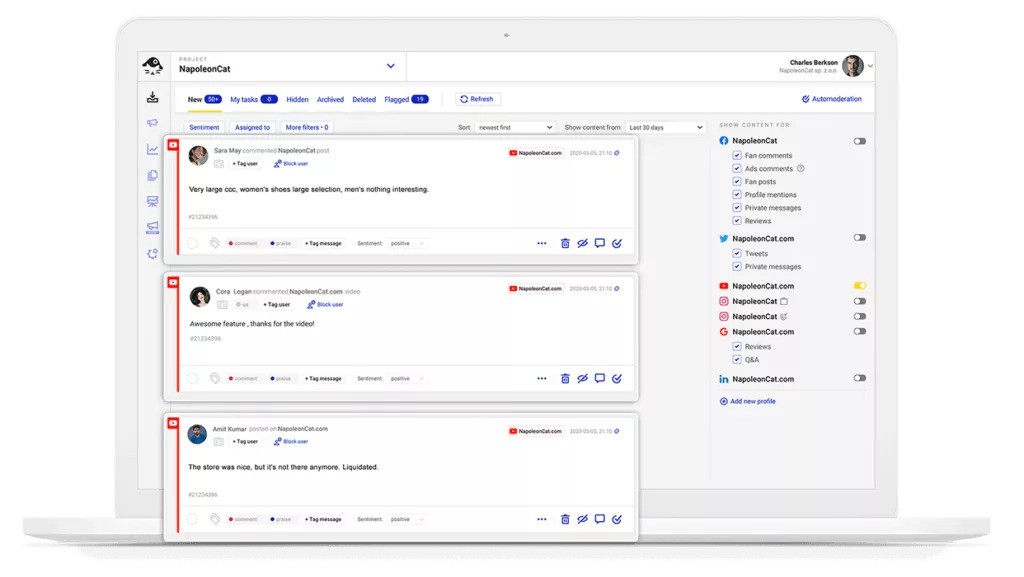Open the Inbox download icon in sidebar
Viewport: 1024px width, 577px height.
152,97
